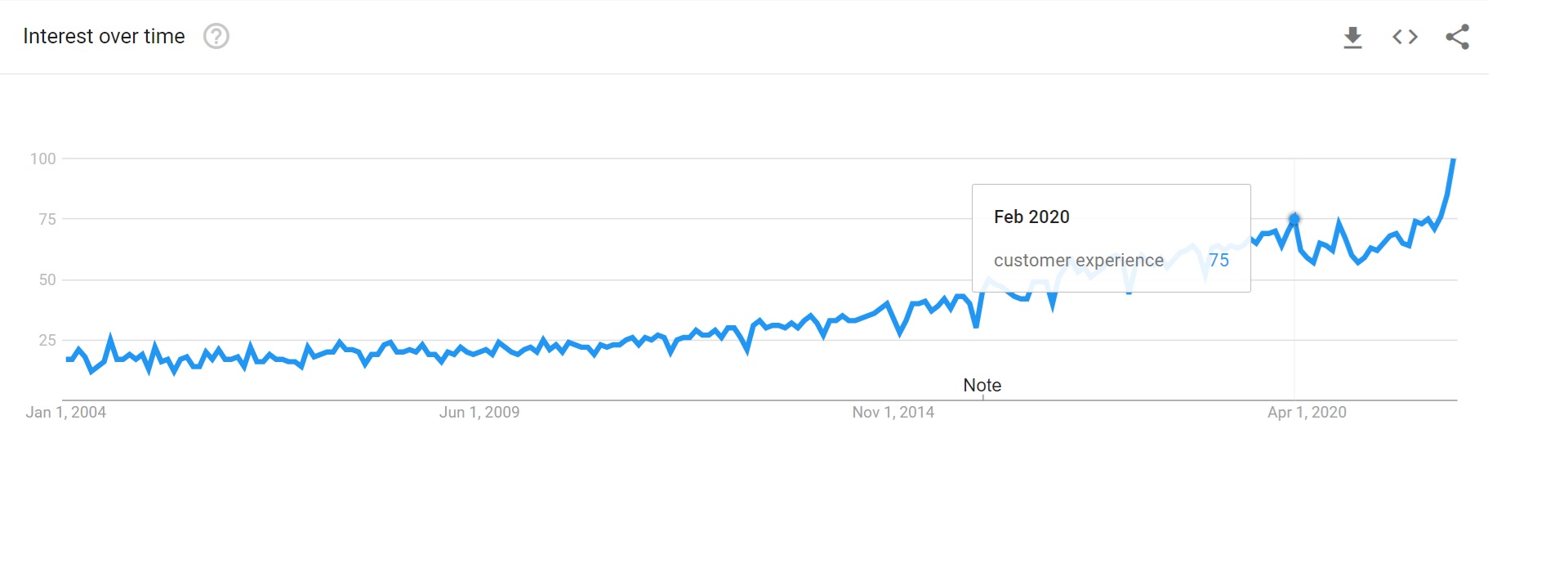Click the Jan 1, 2004 axis label
1568x572 pixels.
(65, 413)
